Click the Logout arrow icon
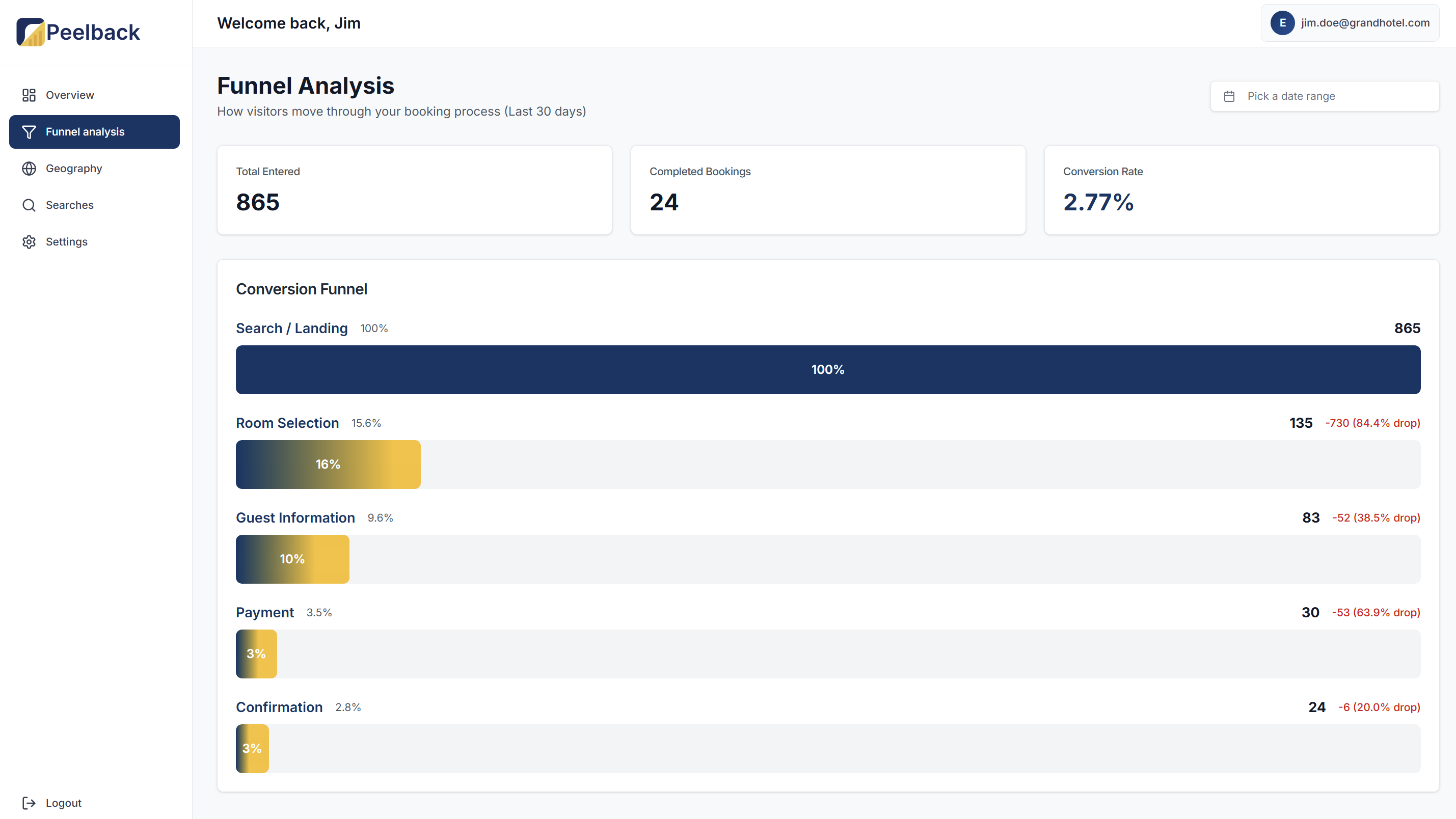 [x=29, y=803]
